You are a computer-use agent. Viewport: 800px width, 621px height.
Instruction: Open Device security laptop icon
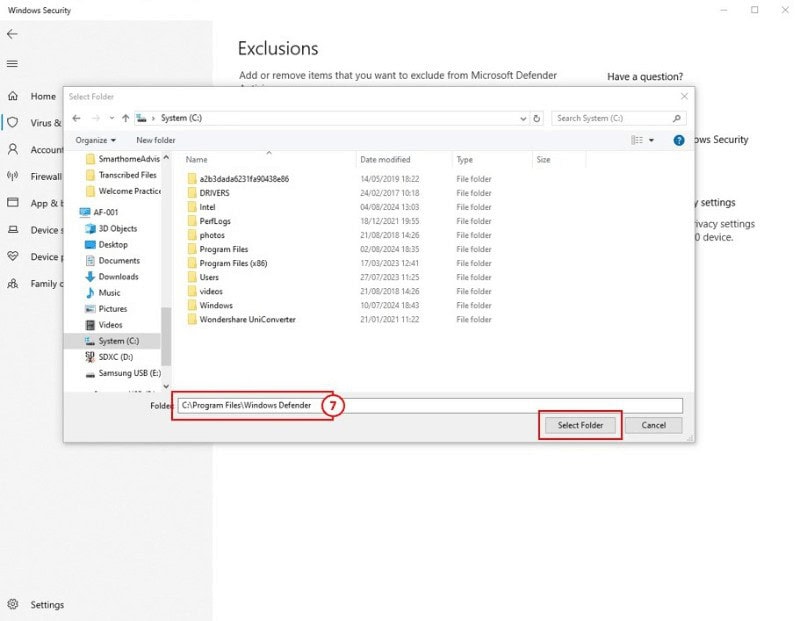coord(13,230)
